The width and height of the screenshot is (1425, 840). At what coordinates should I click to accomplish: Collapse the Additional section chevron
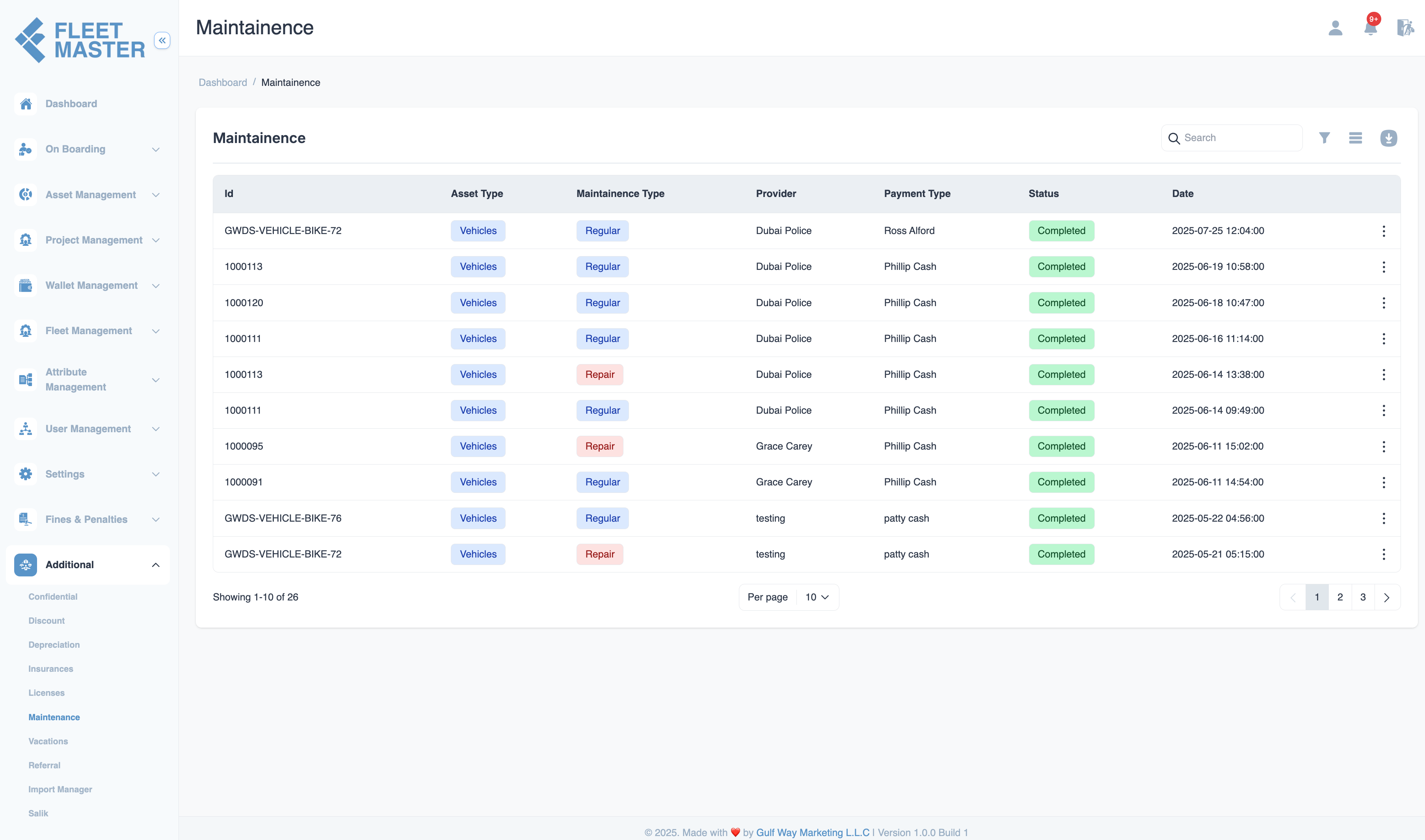(156, 565)
